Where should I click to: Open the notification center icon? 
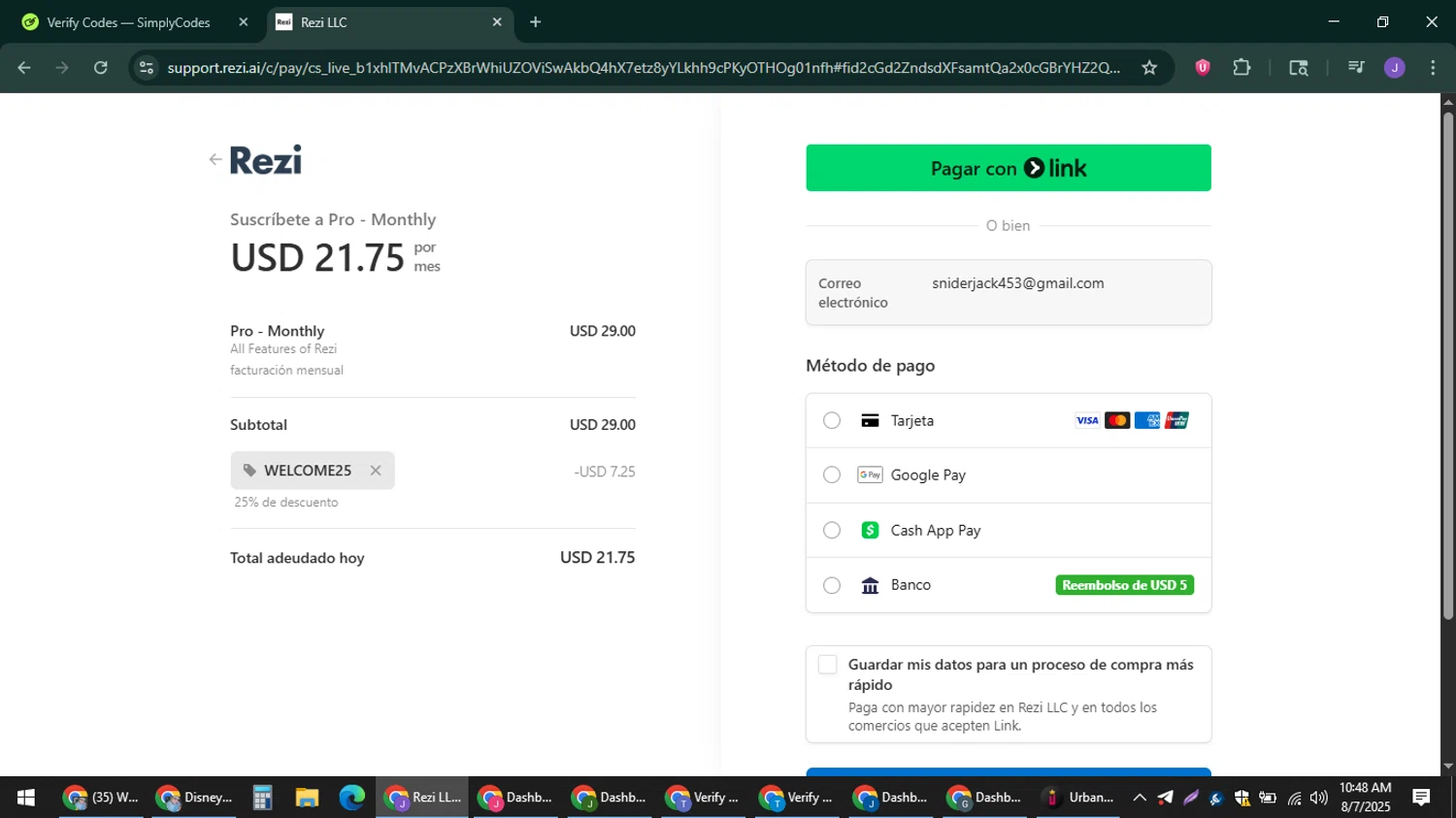point(1422,798)
